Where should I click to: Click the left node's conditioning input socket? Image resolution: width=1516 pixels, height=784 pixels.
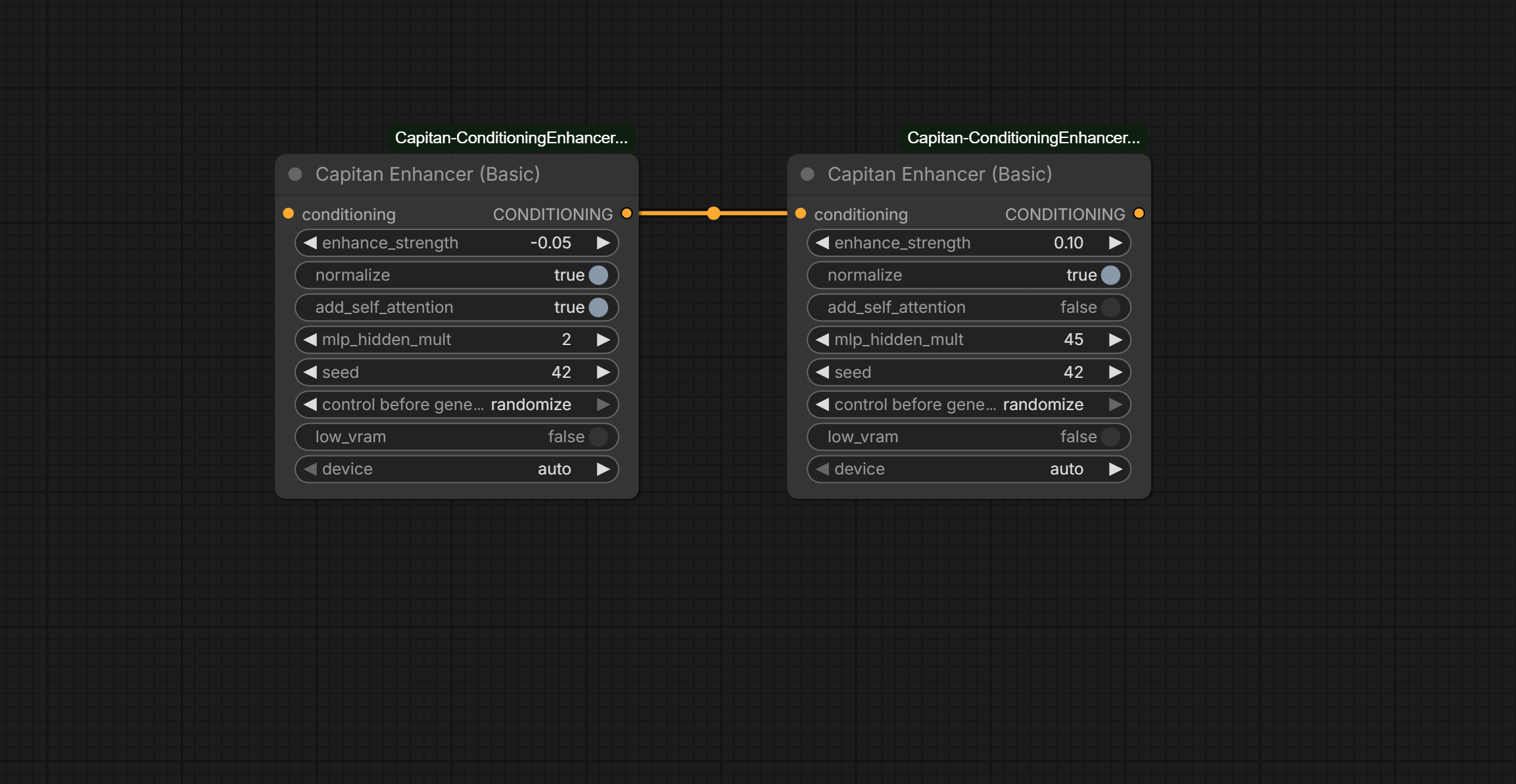pyautogui.click(x=288, y=214)
